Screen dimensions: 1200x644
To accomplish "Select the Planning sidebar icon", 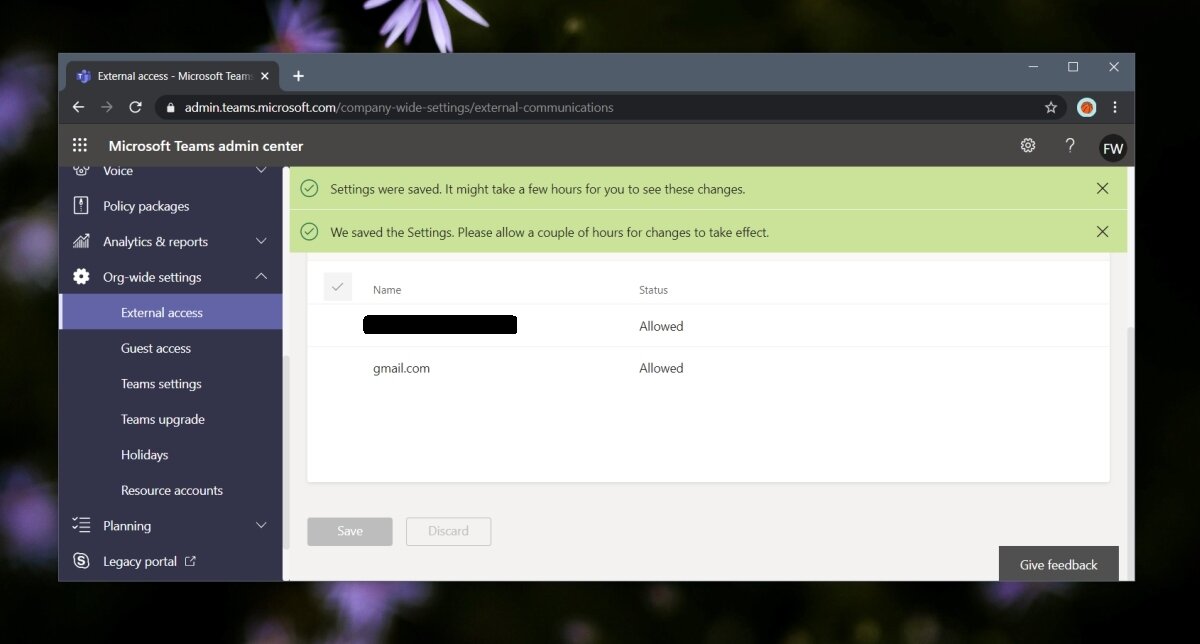I will coord(81,525).
